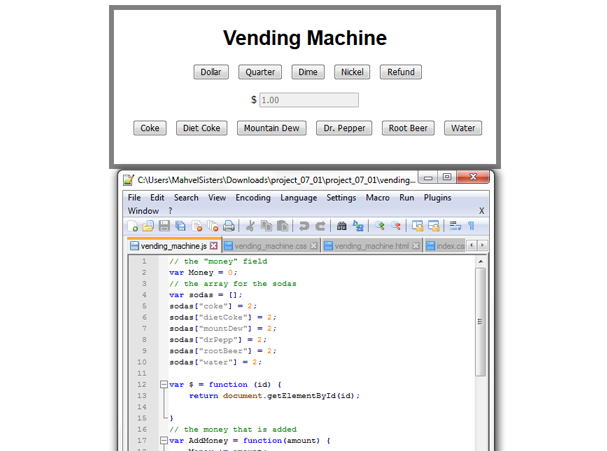
Task: Toggle Show all characters pilcrow icon
Action: pyautogui.click(x=471, y=227)
